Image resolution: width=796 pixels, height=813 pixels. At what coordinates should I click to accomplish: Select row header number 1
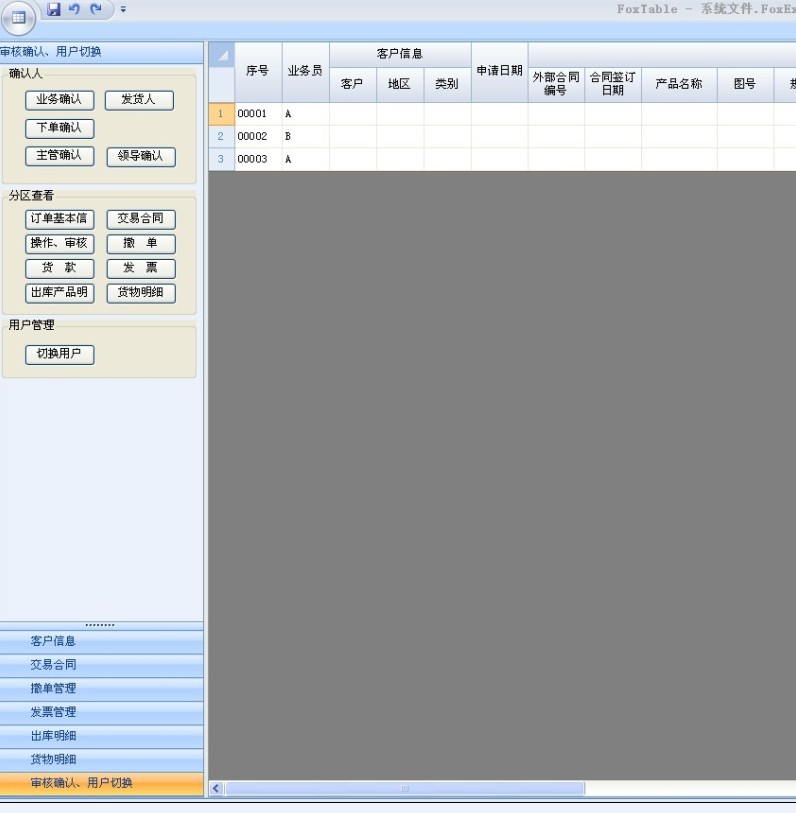[x=221, y=114]
